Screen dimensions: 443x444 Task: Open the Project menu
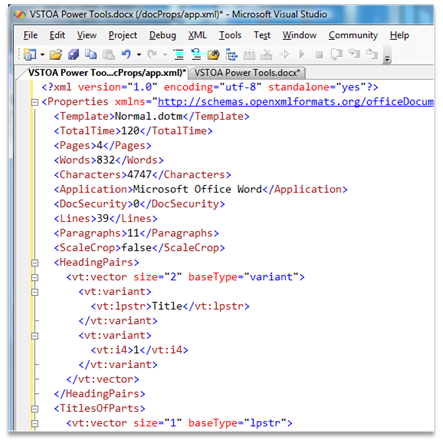coord(123,35)
